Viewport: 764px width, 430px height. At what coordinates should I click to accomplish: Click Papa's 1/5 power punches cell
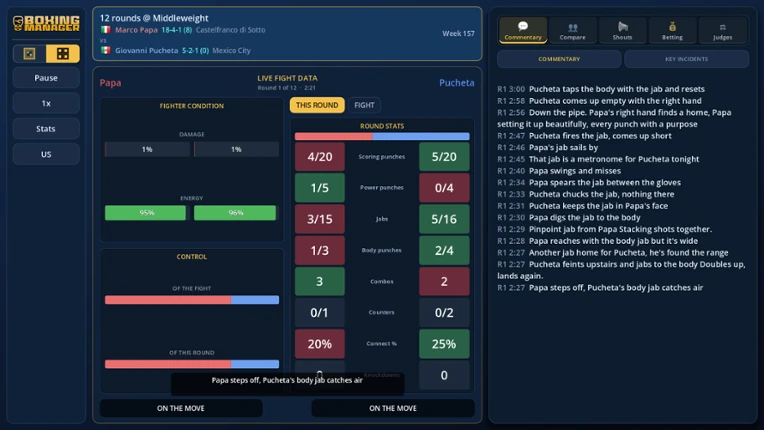click(x=320, y=188)
